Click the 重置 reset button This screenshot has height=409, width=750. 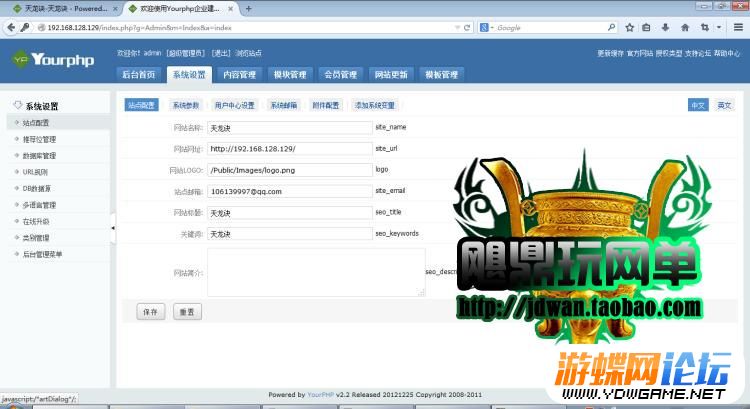coord(187,312)
